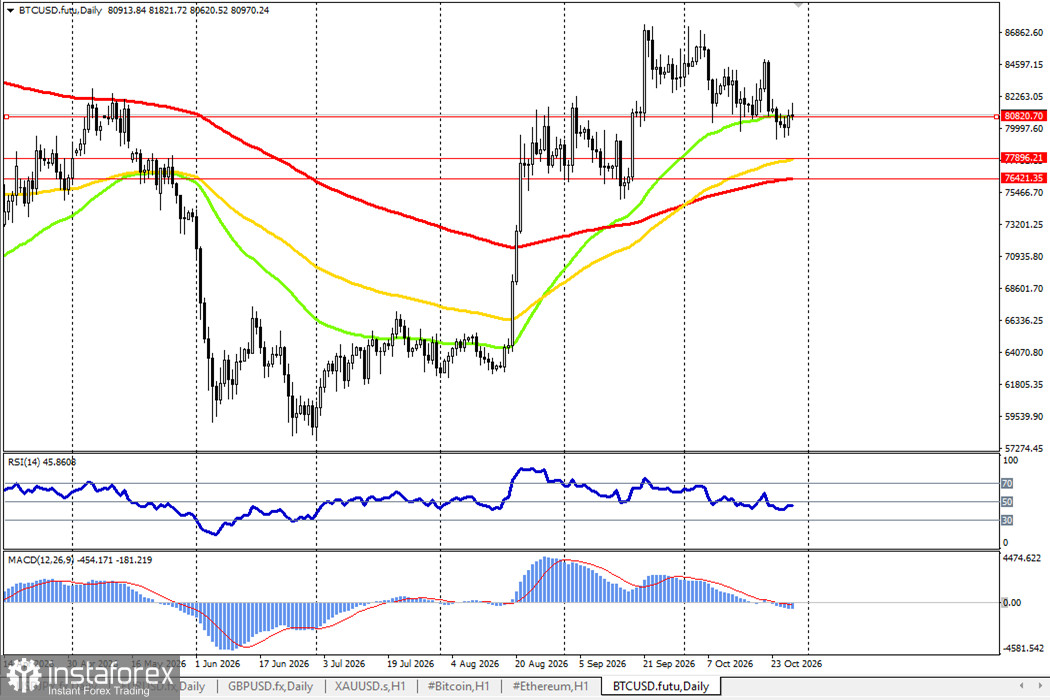
Task: Click the gray chart shift triangle marker
Action: pos(798,5)
